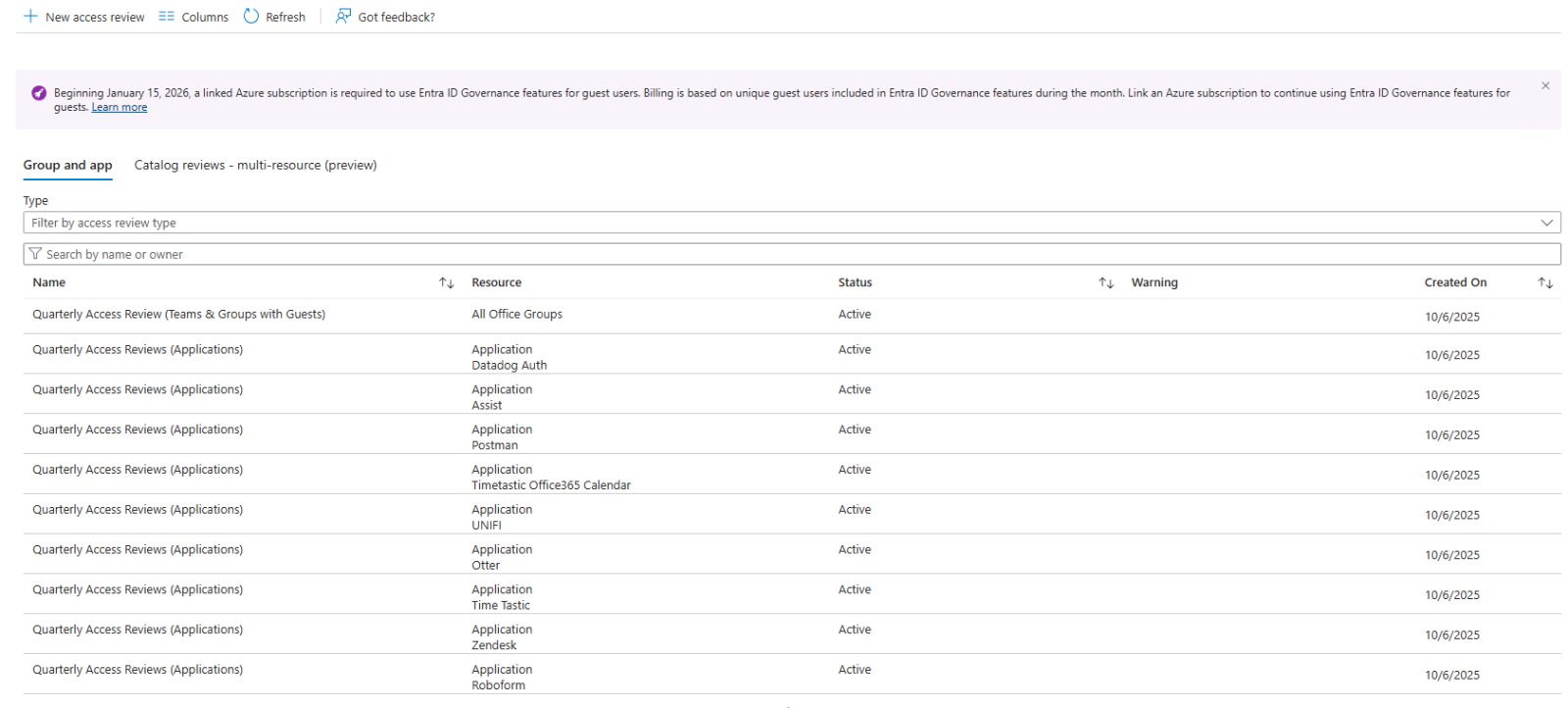
Task: Click the 10/6/2025 date in UNIFI row
Action: [x=1452, y=516]
